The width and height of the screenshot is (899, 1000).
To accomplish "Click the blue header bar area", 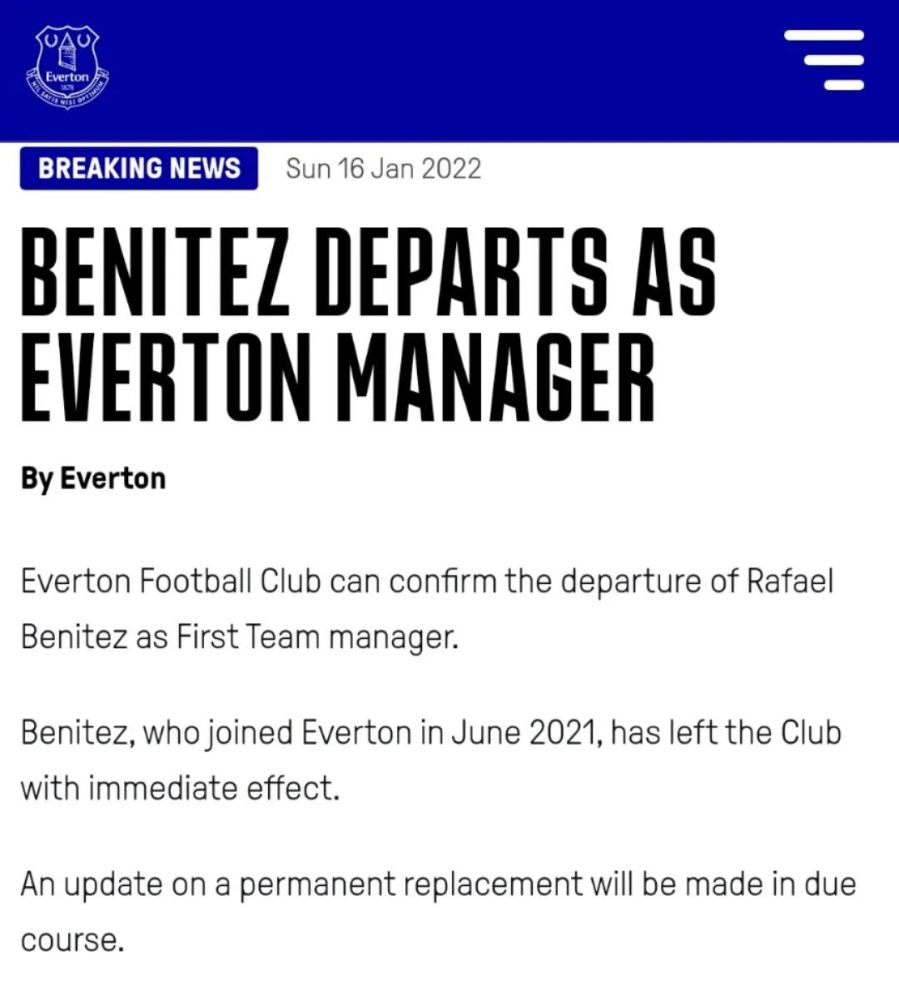I will 450,70.
